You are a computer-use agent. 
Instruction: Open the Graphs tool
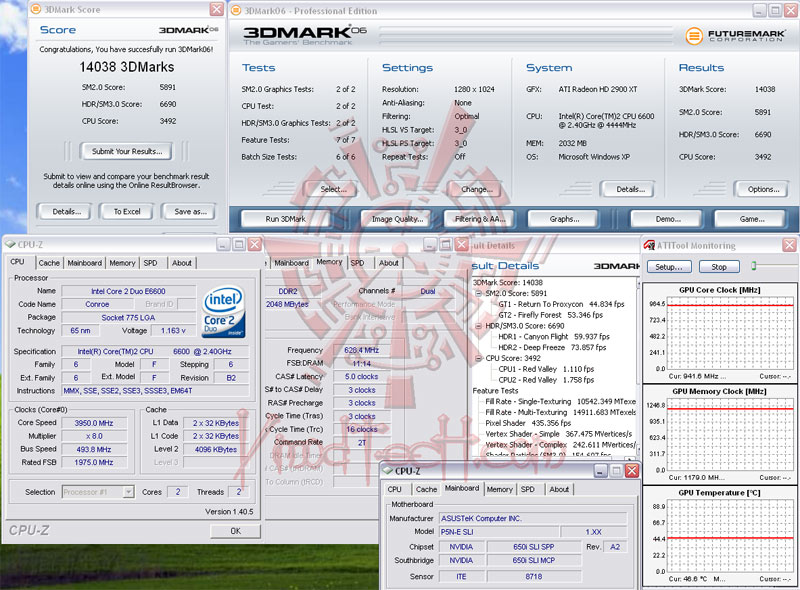tap(564, 219)
